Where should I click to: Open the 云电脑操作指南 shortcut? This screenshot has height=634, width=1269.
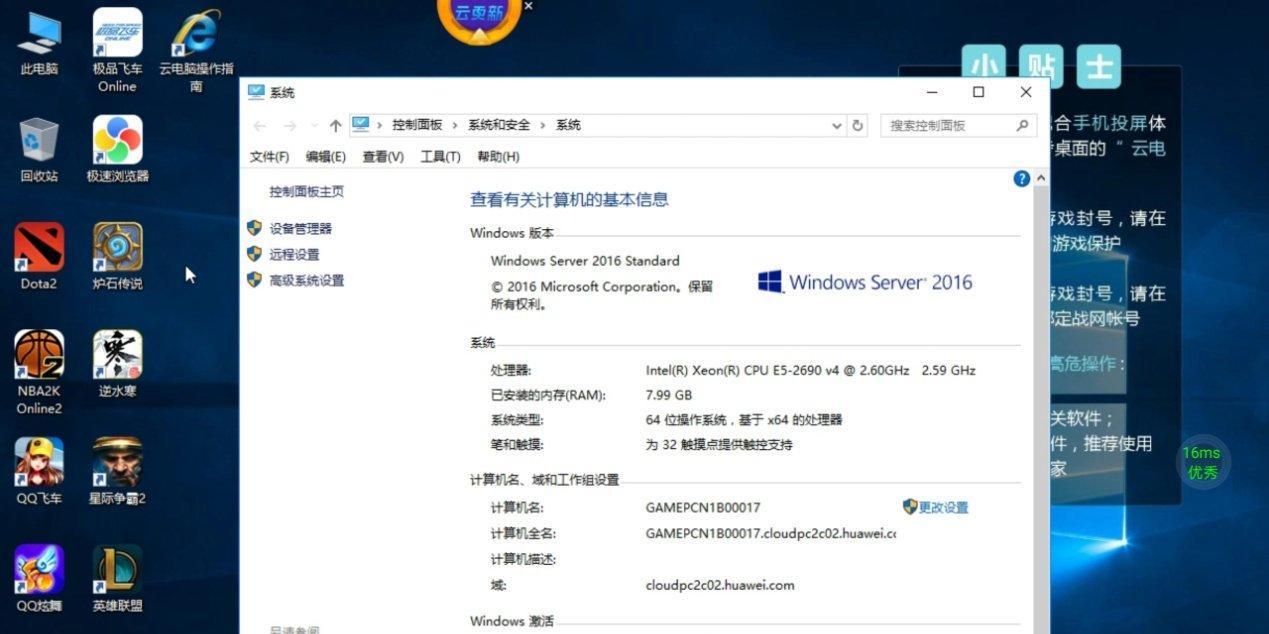point(196,51)
